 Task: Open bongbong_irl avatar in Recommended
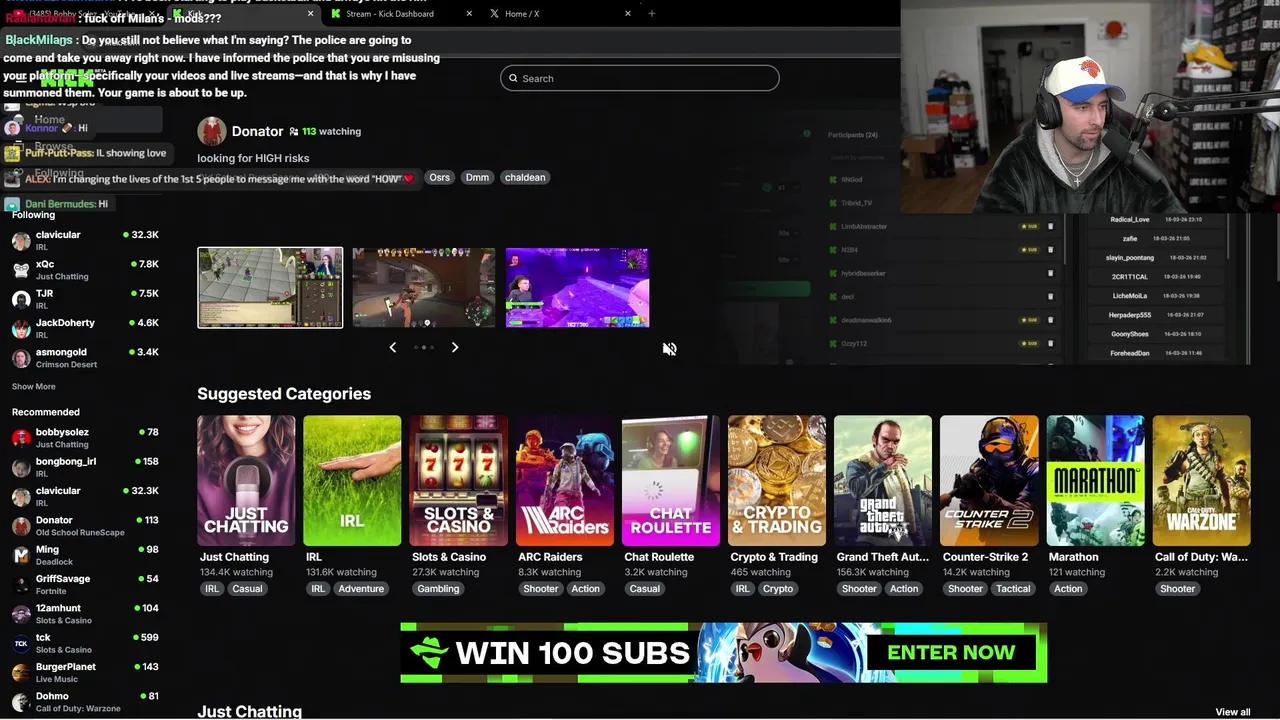pyautogui.click(x=20, y=468)
